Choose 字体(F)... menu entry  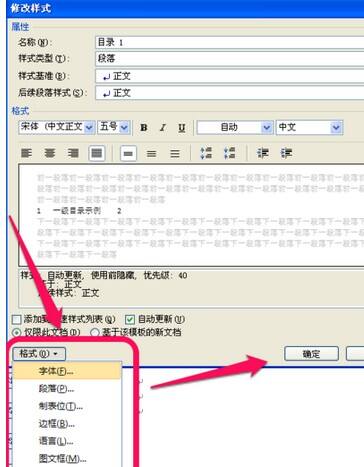(67, 371)
